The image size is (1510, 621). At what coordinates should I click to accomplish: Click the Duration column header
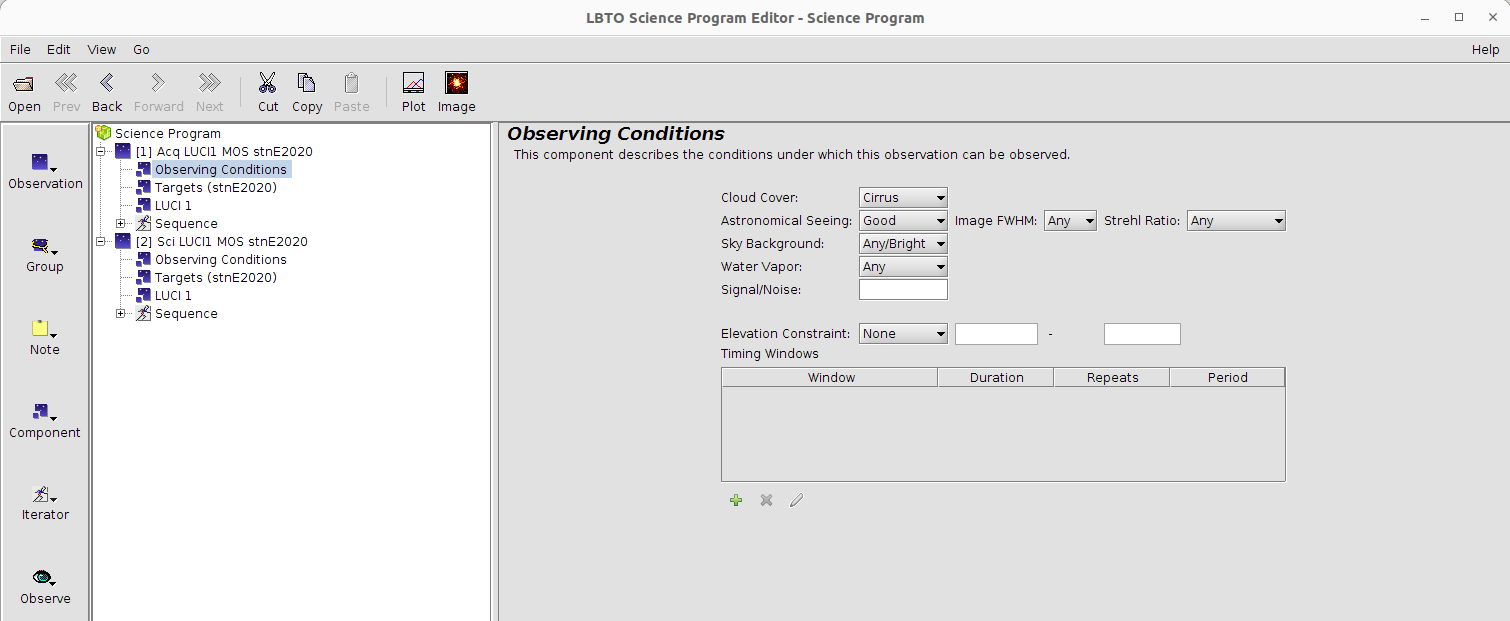click(996, 378)
